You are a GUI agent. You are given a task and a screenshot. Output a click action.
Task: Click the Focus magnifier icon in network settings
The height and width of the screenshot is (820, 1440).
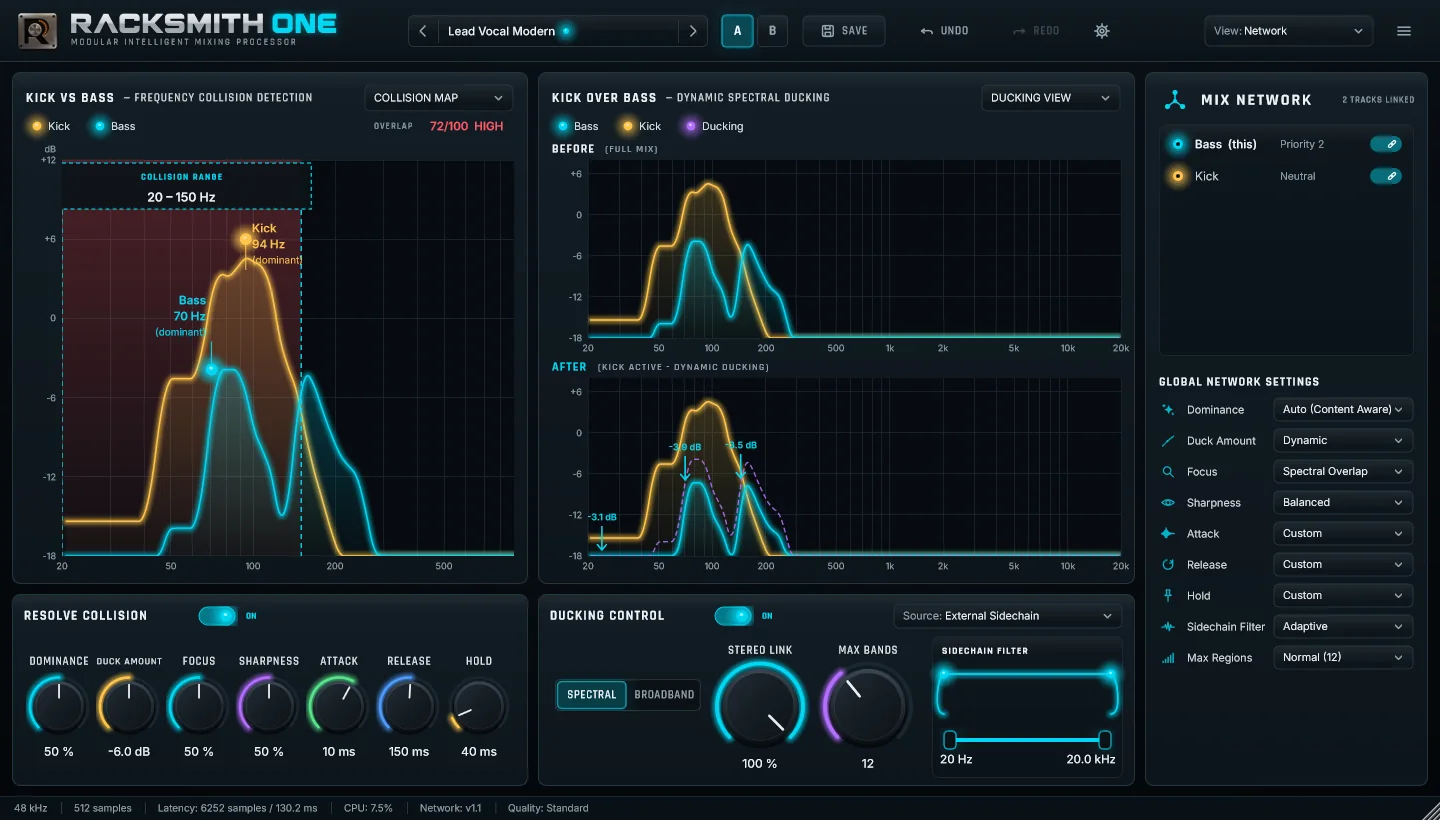point(1167,472)
